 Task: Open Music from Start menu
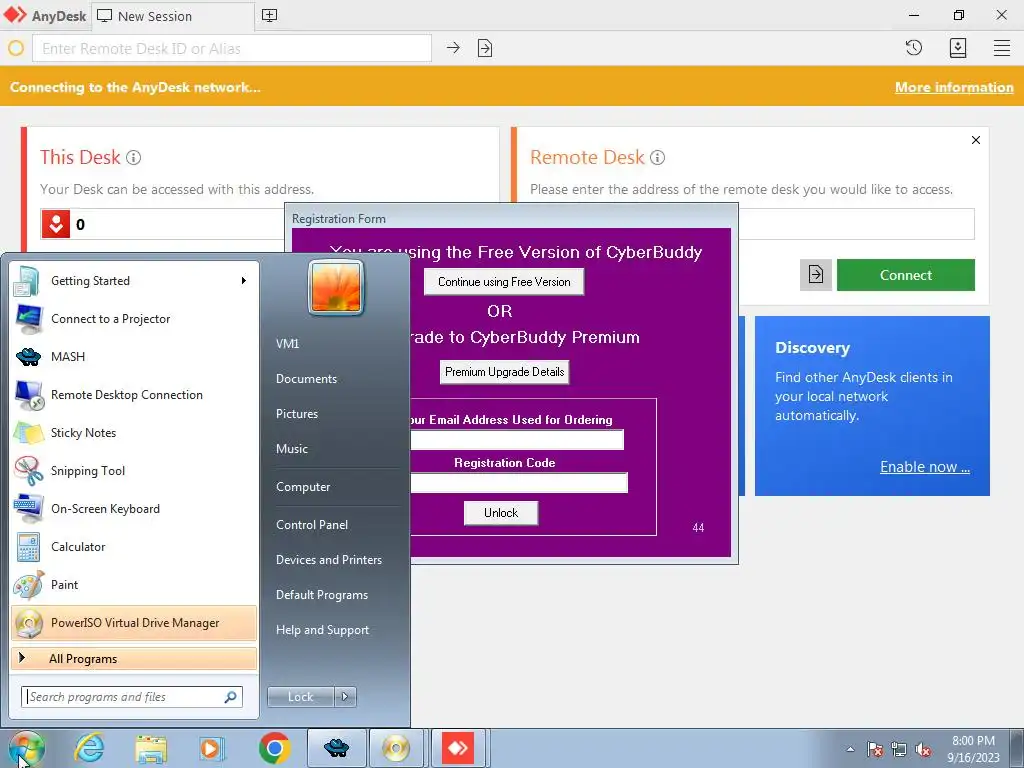point(292,449)
